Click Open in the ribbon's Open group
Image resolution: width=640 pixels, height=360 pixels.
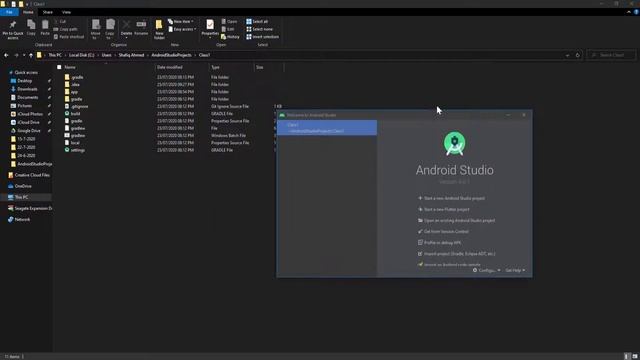point(229,22)
